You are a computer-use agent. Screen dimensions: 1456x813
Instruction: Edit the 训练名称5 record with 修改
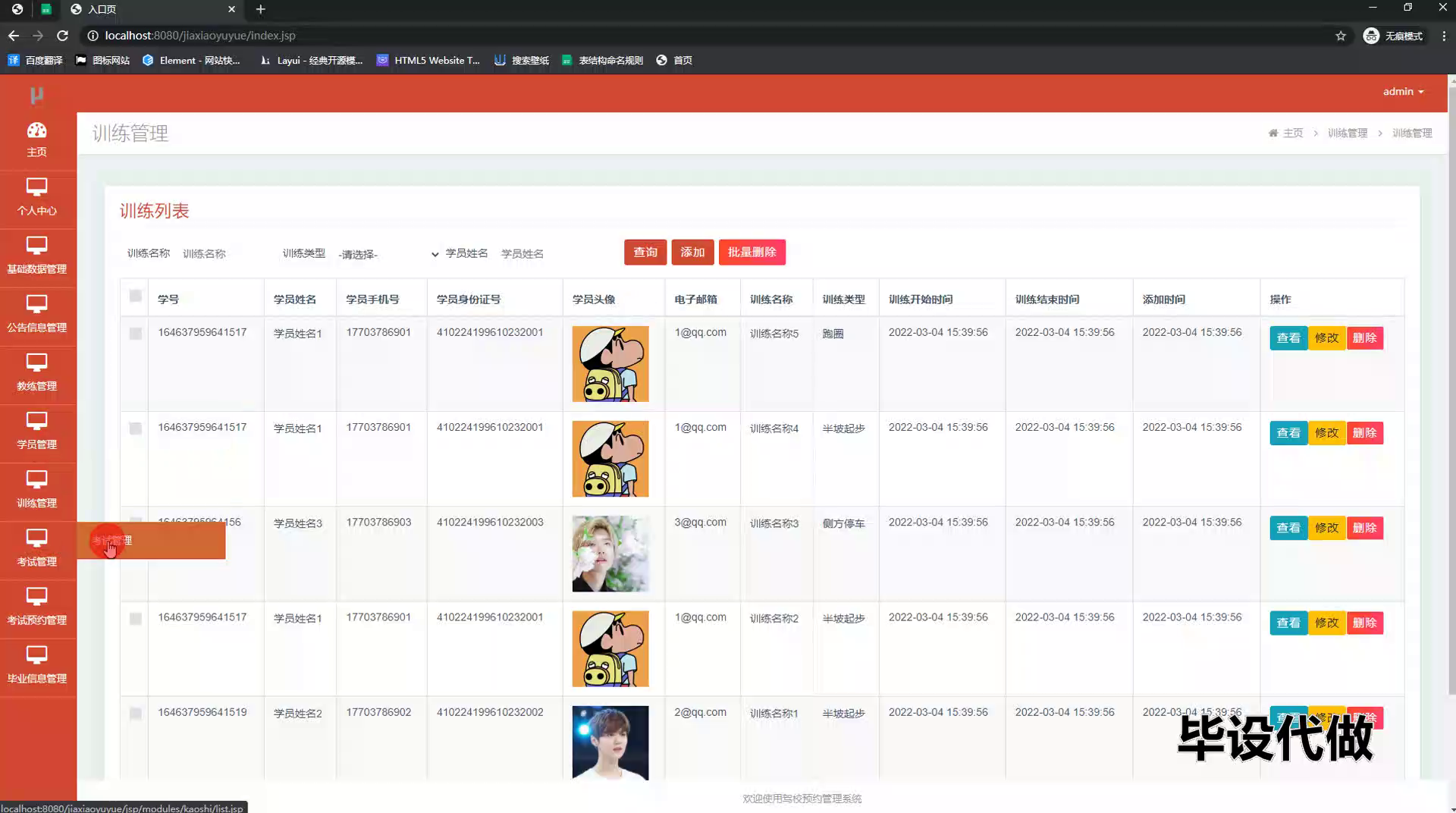pyautogui.click(x=1327, y=337)
